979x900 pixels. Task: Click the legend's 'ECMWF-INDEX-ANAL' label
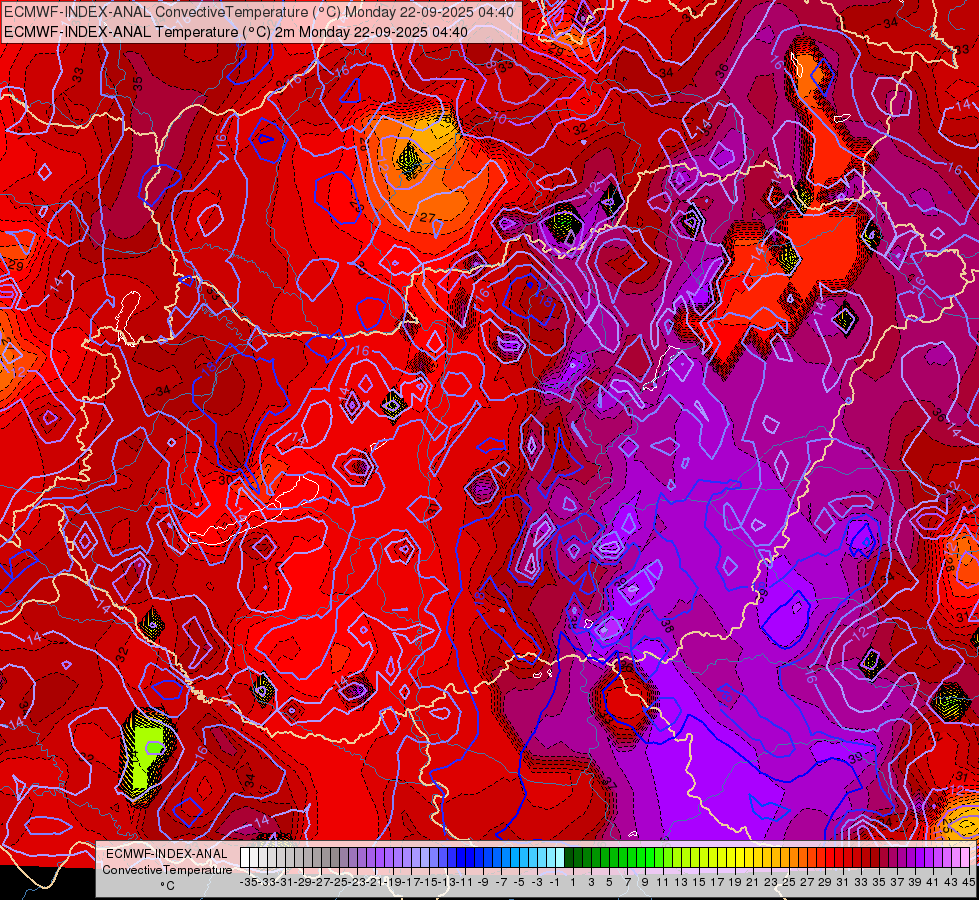tap(167, 853)
